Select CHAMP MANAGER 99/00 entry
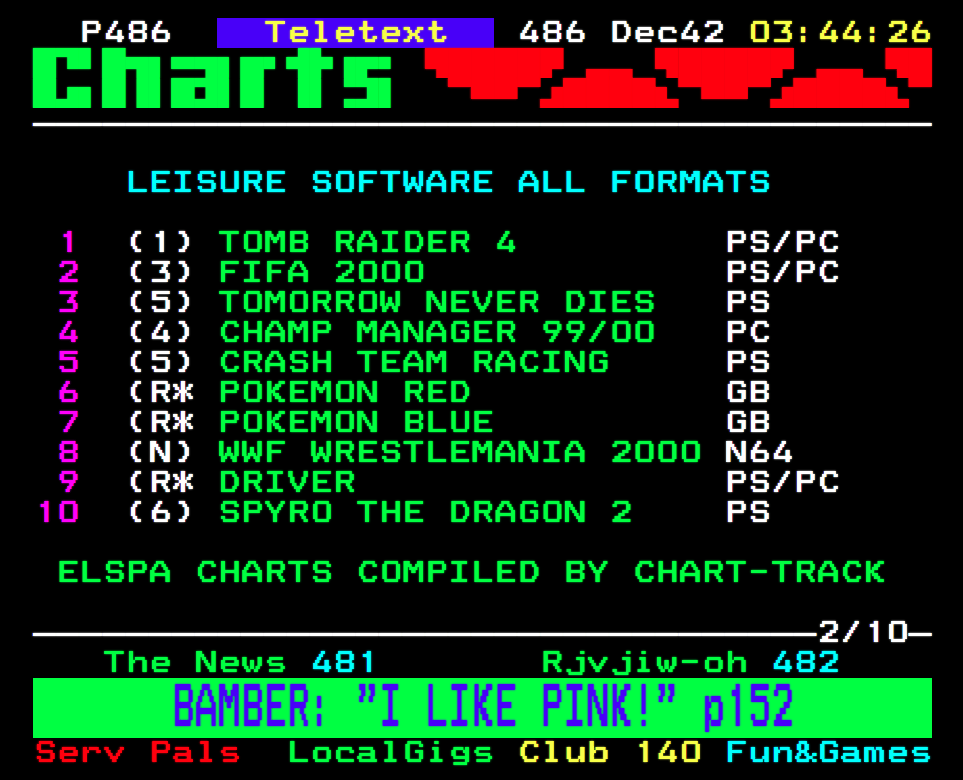Viewport: 963px width, 780px height. (x=437, y=332)
